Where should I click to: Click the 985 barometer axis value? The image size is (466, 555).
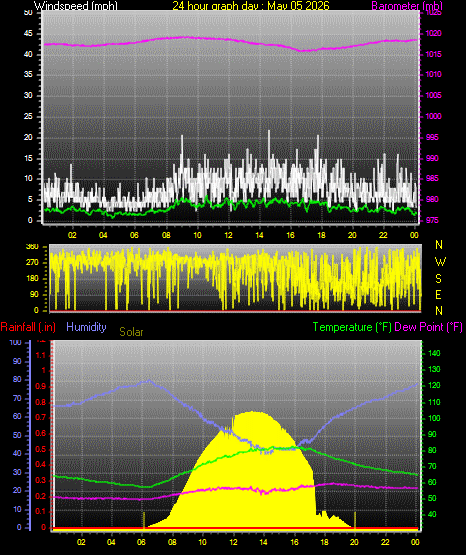pyautogui.click(x=432, y=178)
